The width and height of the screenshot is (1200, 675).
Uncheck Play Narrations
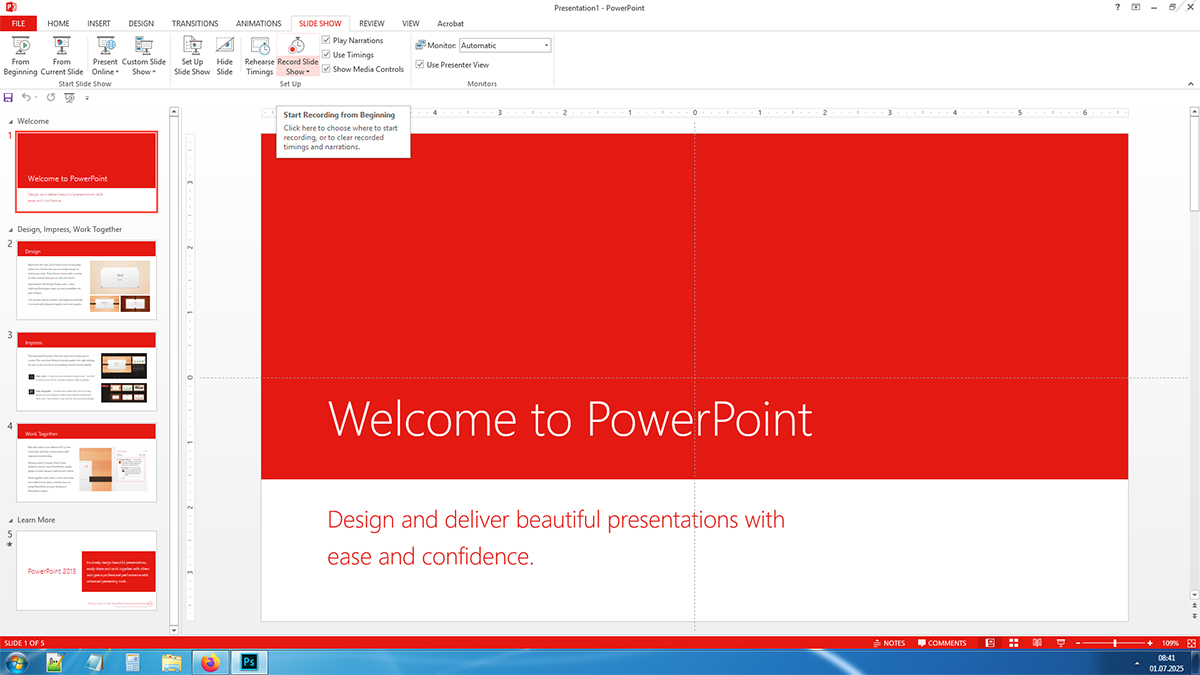coord(326,40)
